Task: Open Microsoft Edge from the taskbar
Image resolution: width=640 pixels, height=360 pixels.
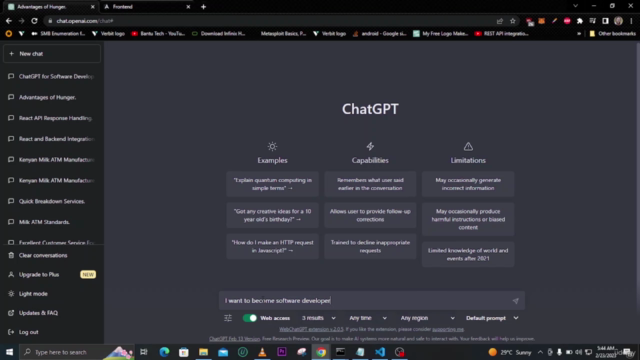Action: [164, 352]
